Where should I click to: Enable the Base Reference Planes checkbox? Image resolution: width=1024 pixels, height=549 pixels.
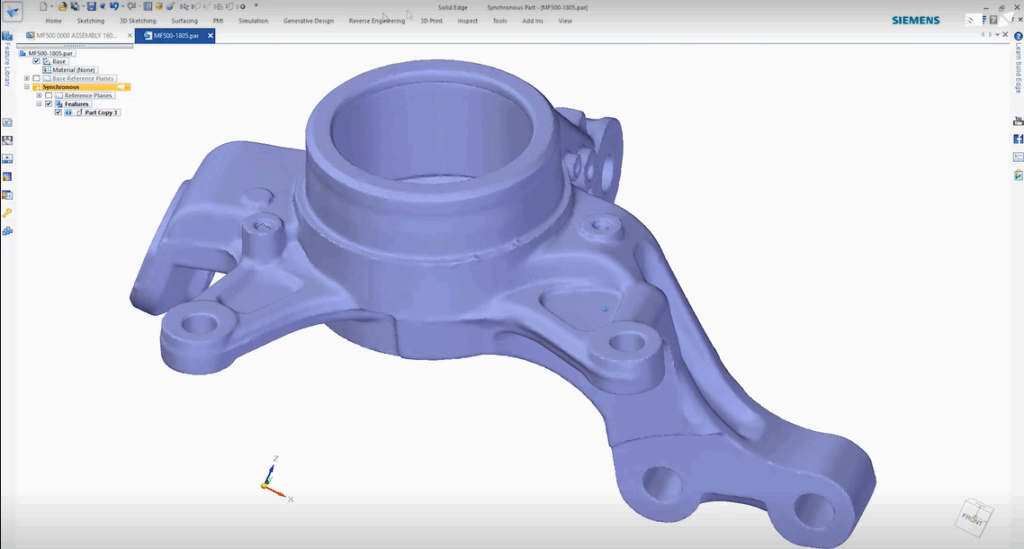pos(37,78)
